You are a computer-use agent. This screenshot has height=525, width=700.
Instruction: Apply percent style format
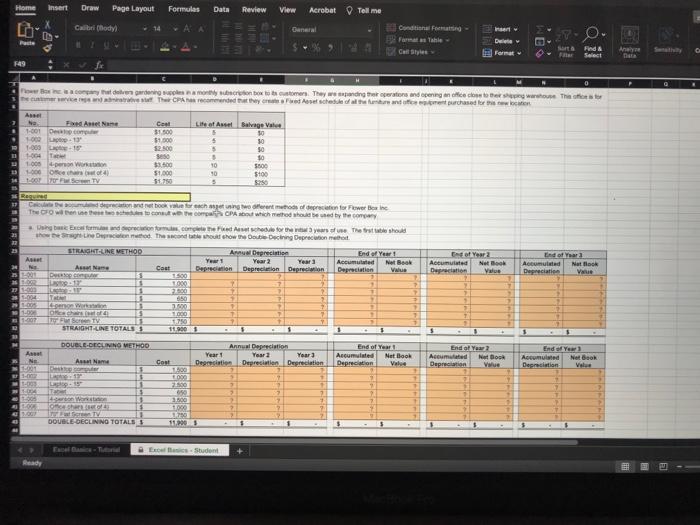(316, 47)
